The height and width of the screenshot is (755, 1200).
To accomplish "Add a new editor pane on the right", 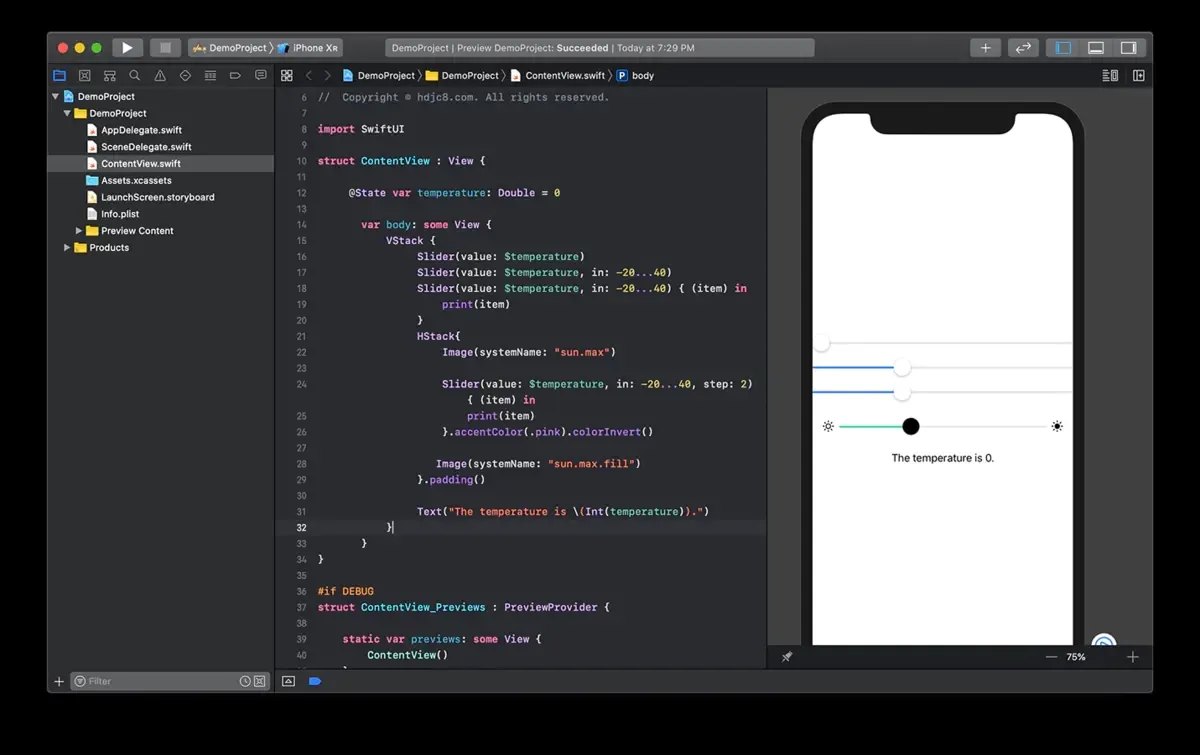I will [1138, 75].
